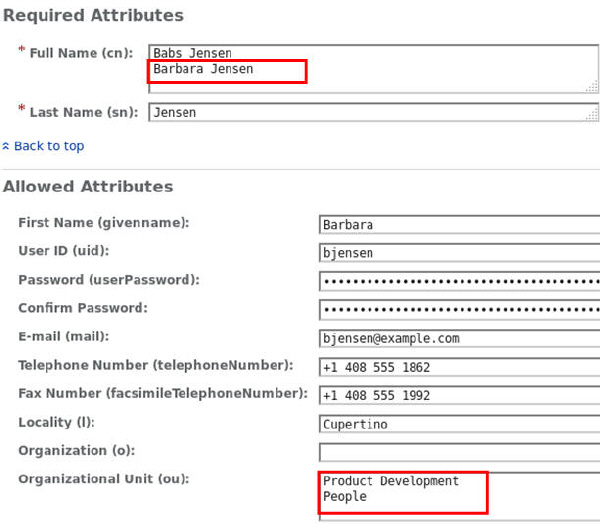
Task: Click the Full Name (cn) label
Action: coord(76,52)
